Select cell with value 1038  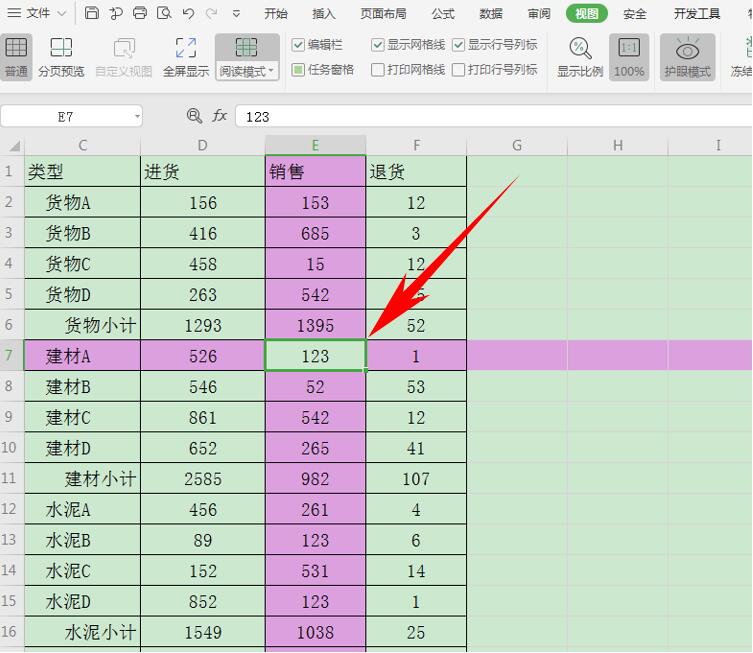(x=316, y=632)
